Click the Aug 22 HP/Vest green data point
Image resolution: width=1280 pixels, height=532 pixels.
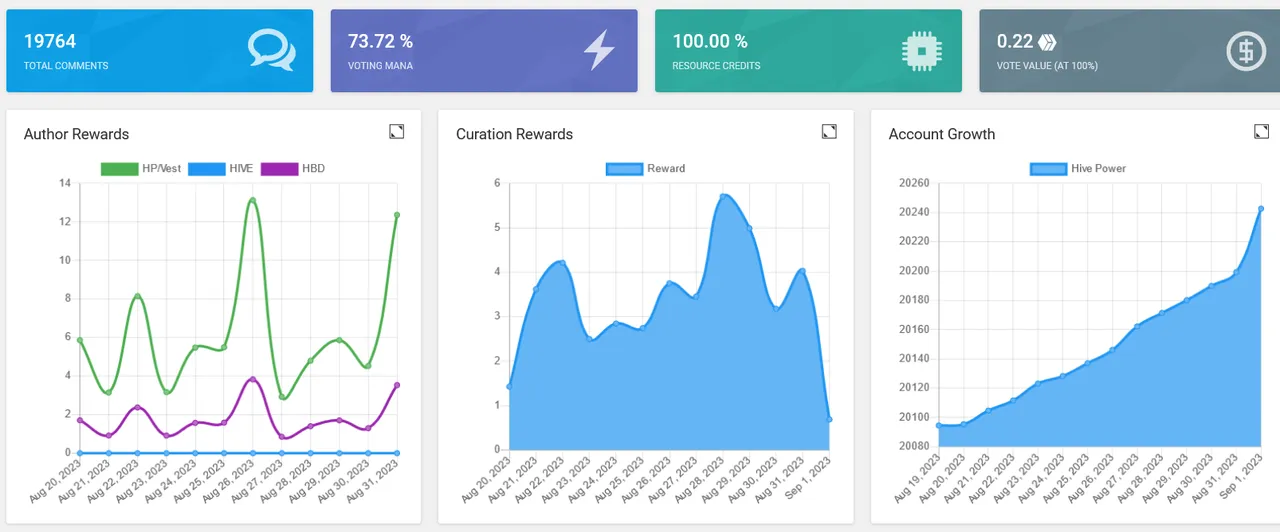click(137, 296)
